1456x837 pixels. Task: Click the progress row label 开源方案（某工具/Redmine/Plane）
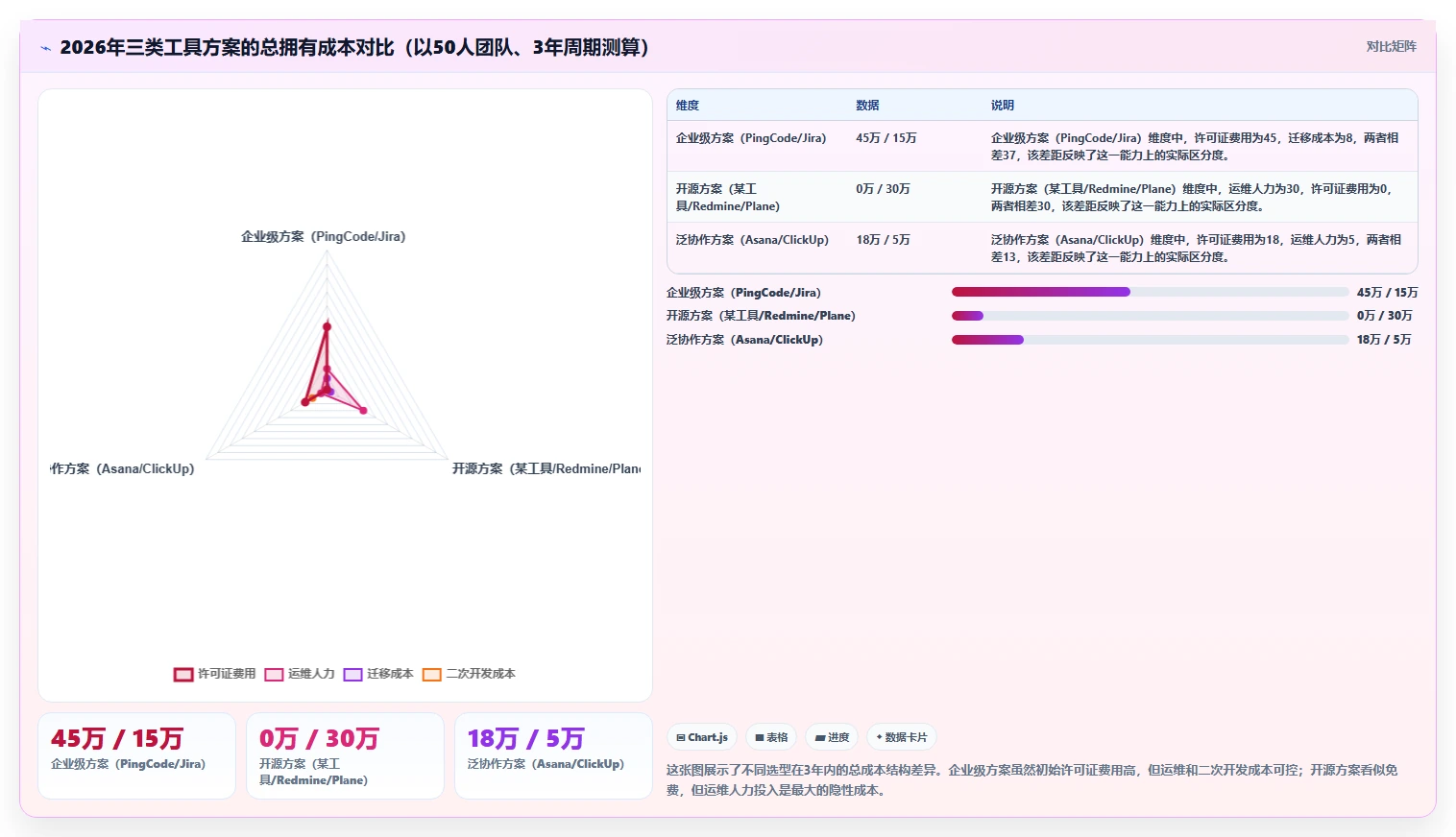(x=762, y=316)
